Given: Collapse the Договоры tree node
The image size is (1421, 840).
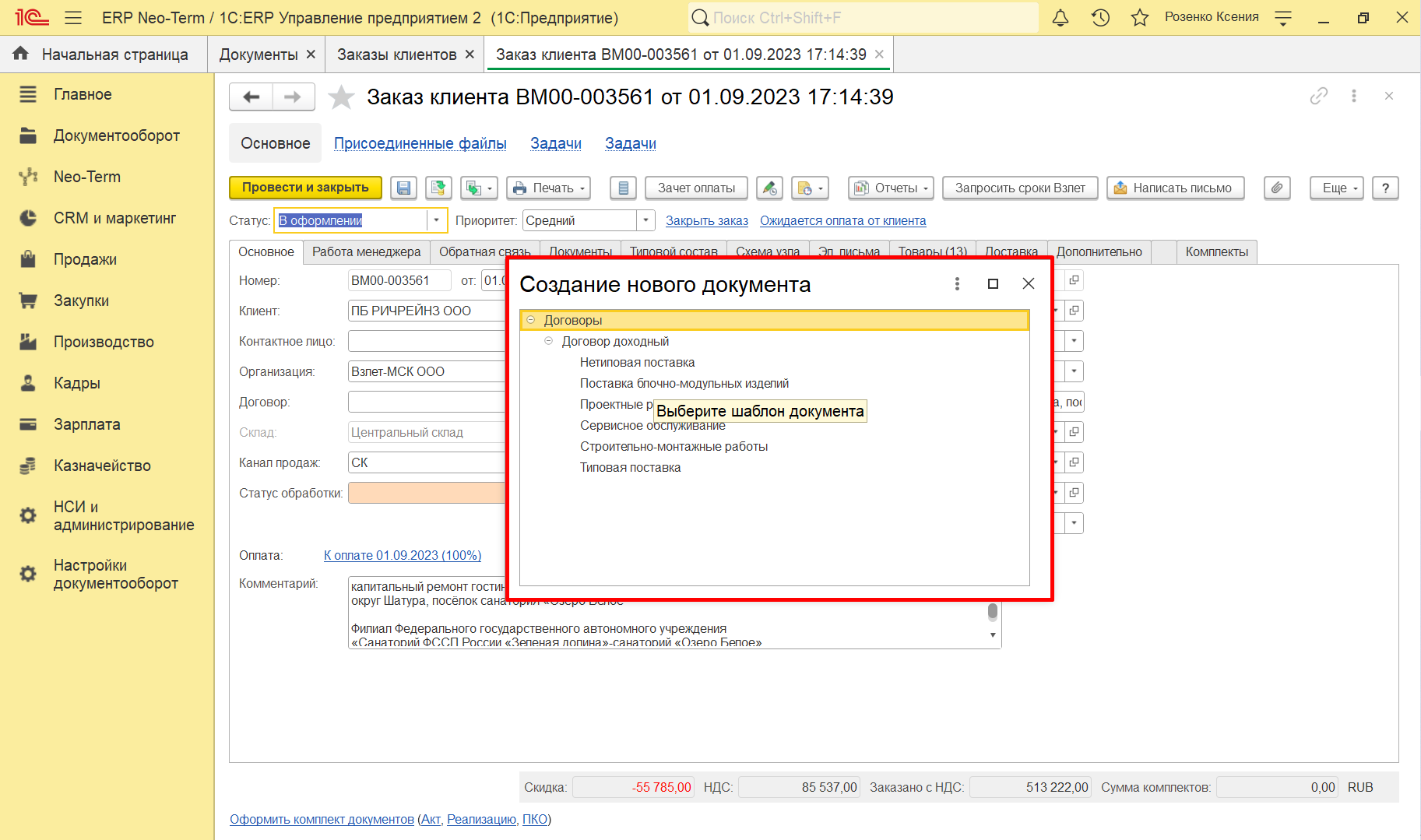Looking at the screenshot, I should tap(531, 320).
